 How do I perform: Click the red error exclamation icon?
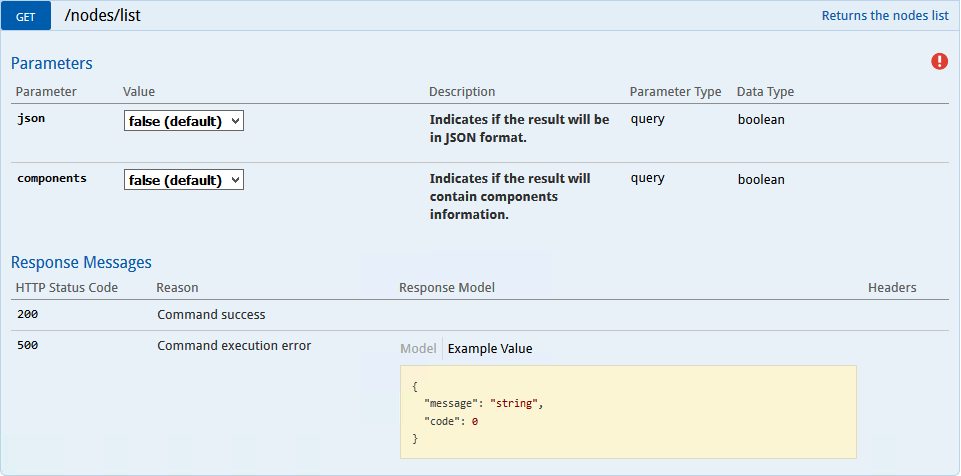pyautogui.click(x=939, y=61)
